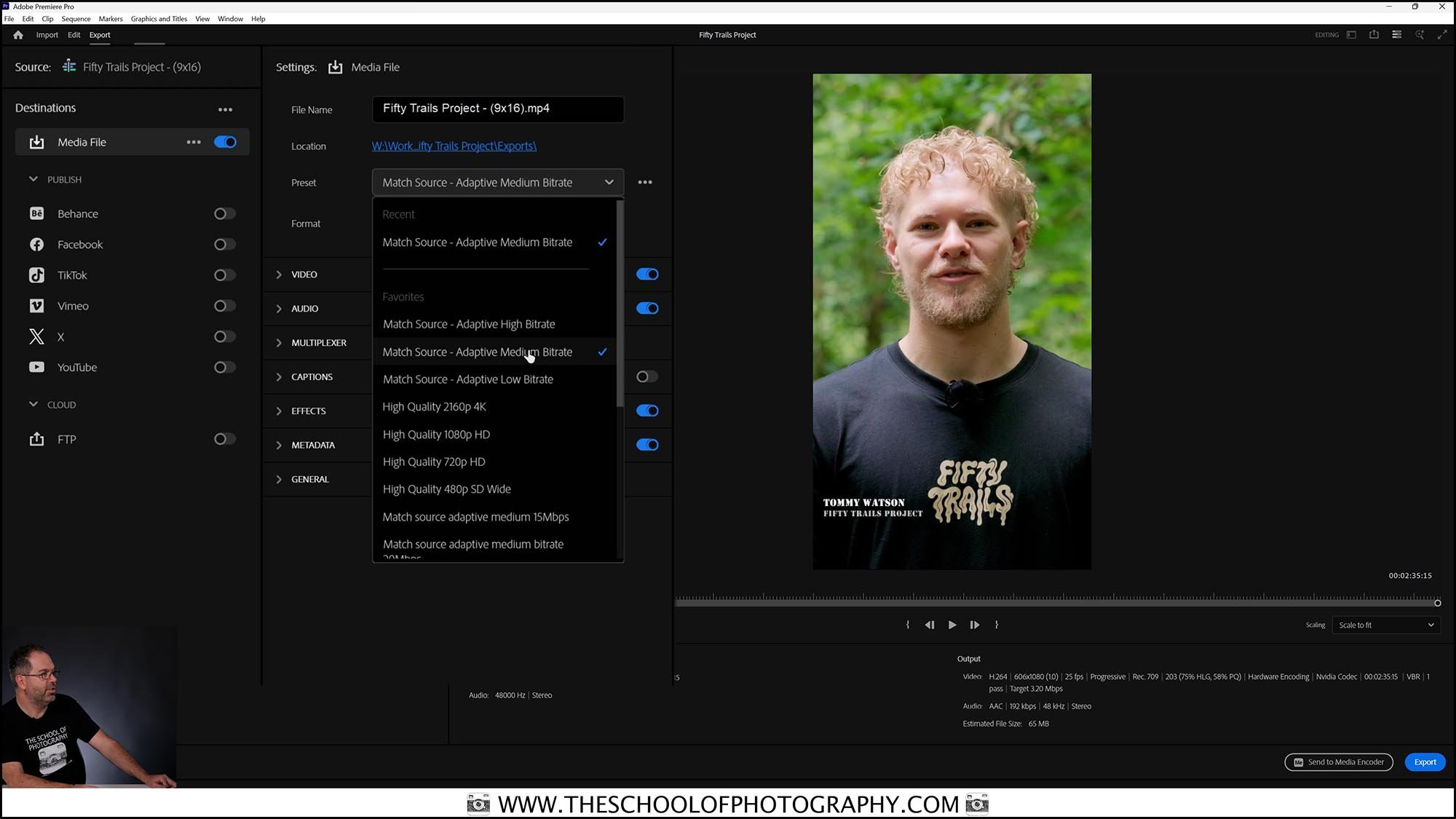This screenshot has width=1456, height=819.
Task: Disable the Audio export toggle
Action: click(647, 308)
